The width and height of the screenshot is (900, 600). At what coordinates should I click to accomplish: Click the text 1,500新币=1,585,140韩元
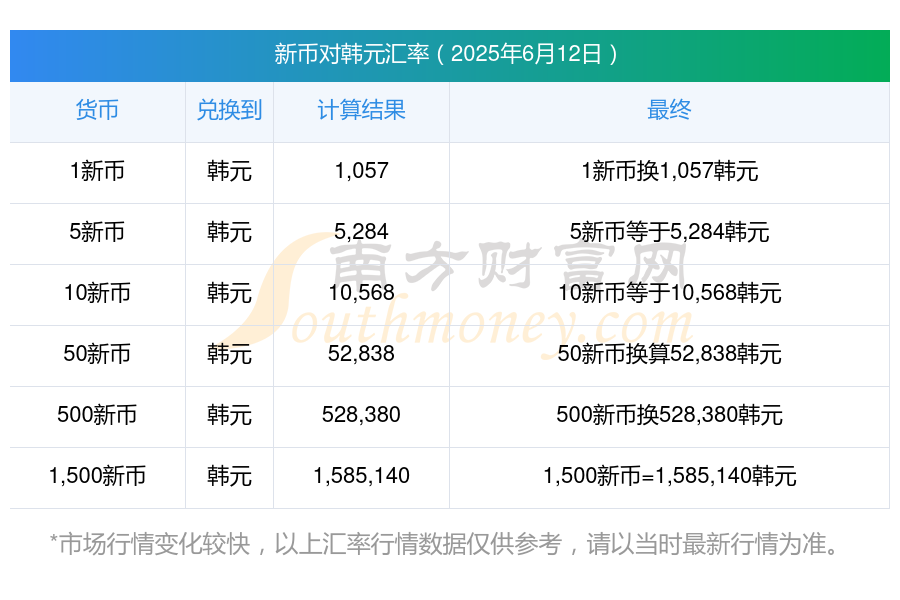pos(669,476)
